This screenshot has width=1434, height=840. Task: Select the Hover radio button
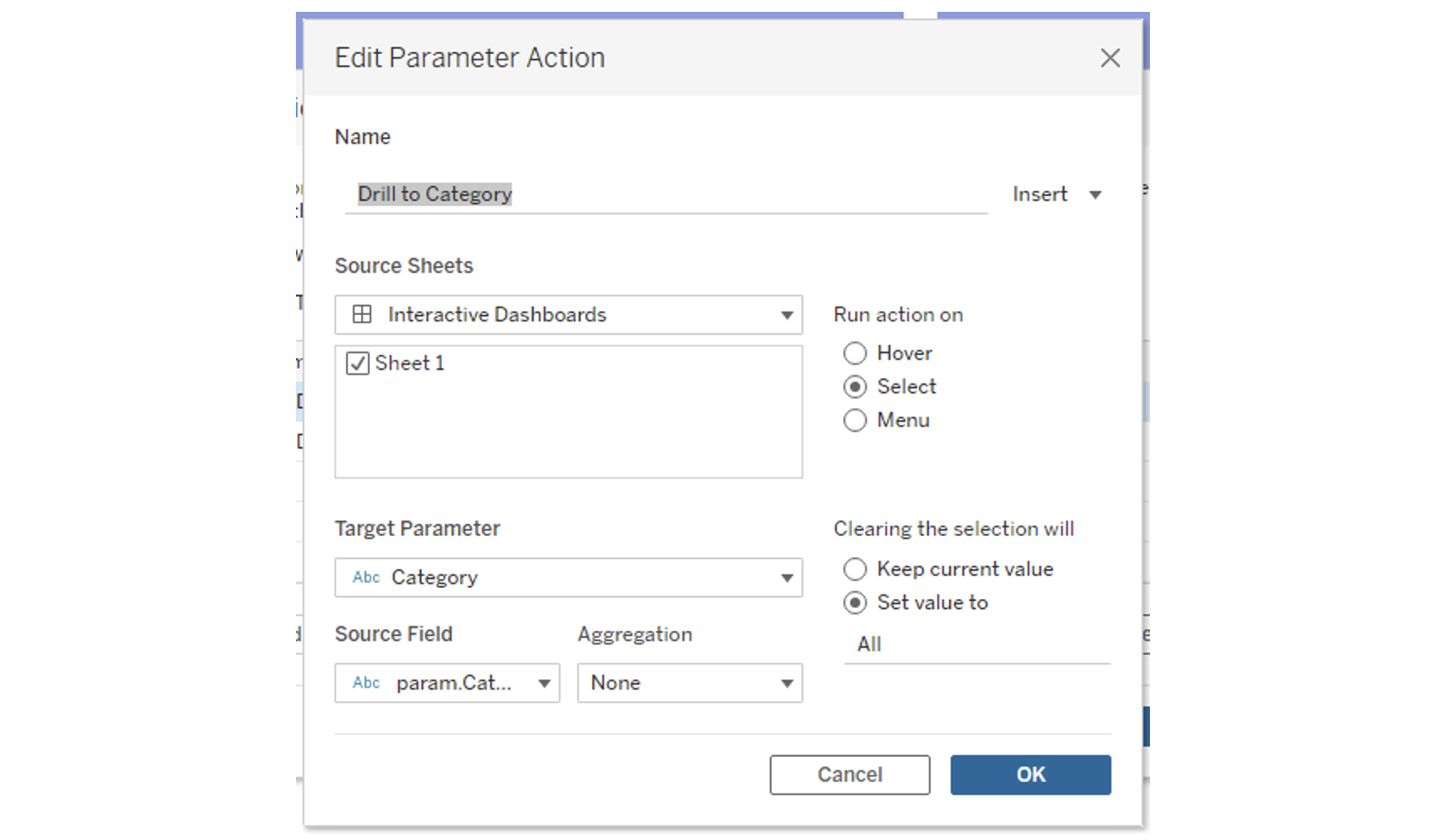[x=855, y=353]
